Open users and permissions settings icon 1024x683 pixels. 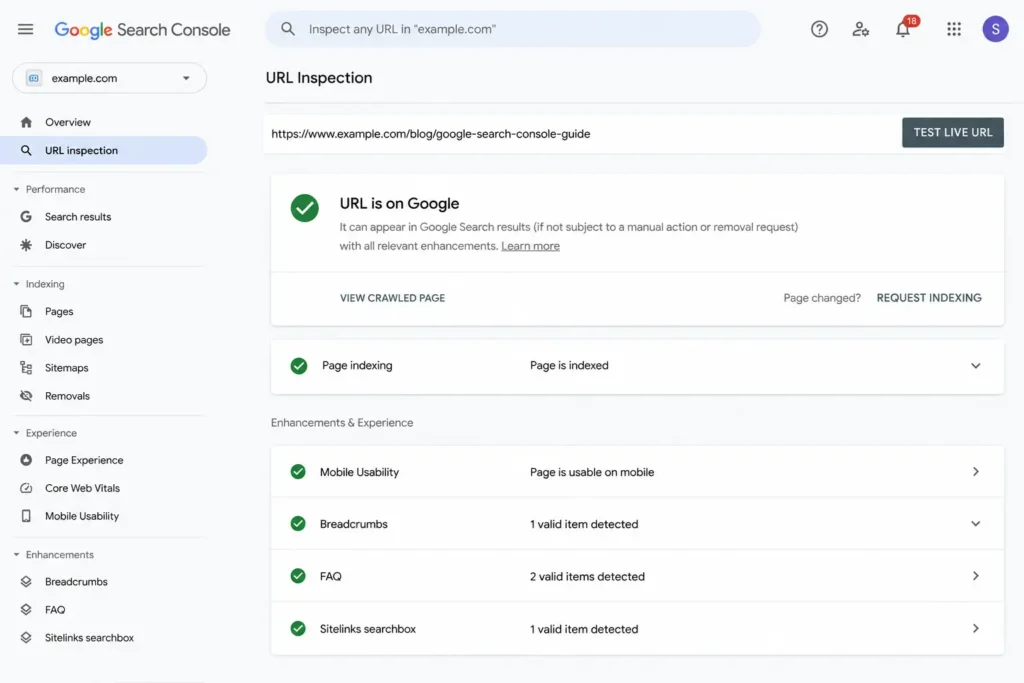861,29
